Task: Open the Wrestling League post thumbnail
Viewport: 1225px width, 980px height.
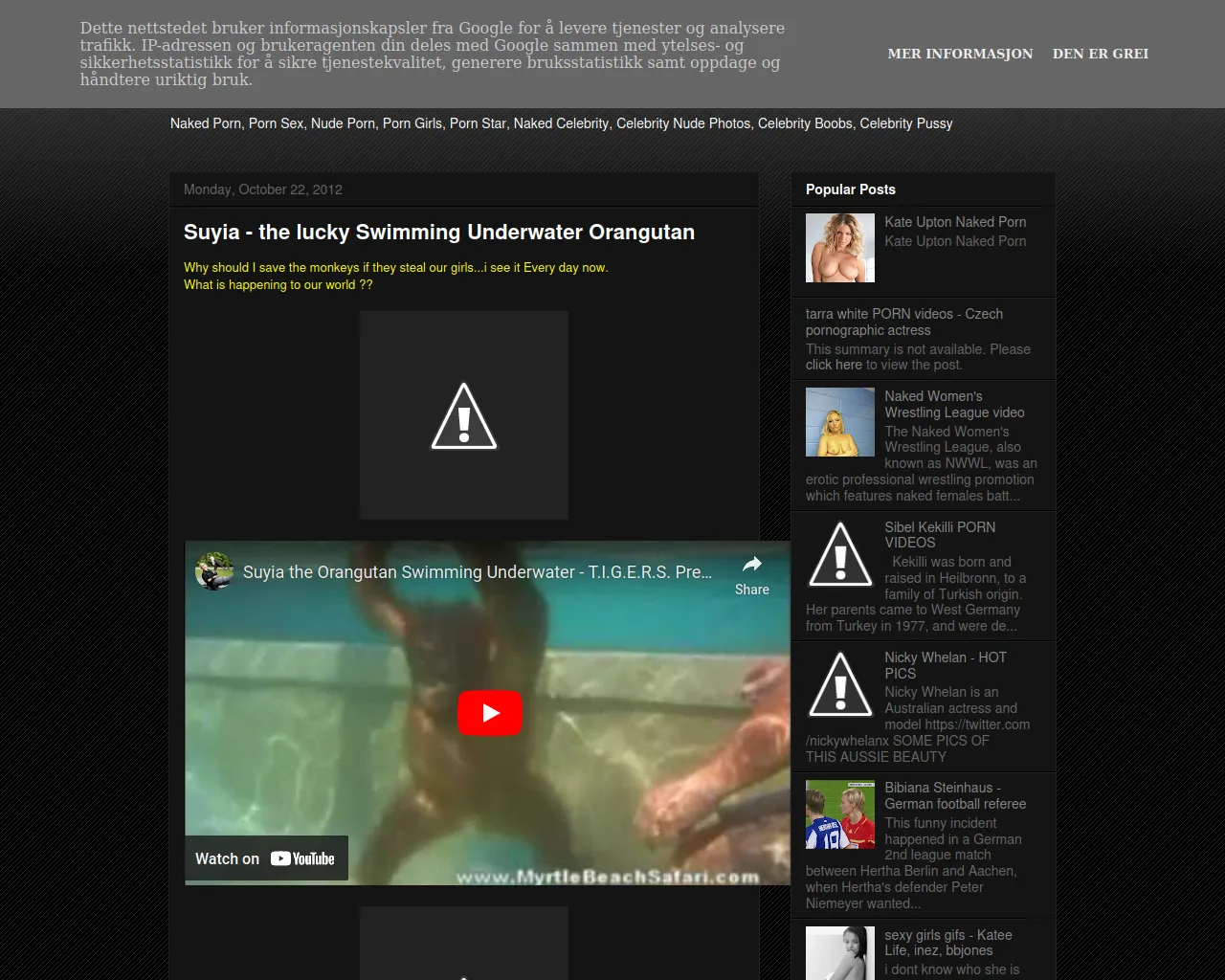Action: 840,422
